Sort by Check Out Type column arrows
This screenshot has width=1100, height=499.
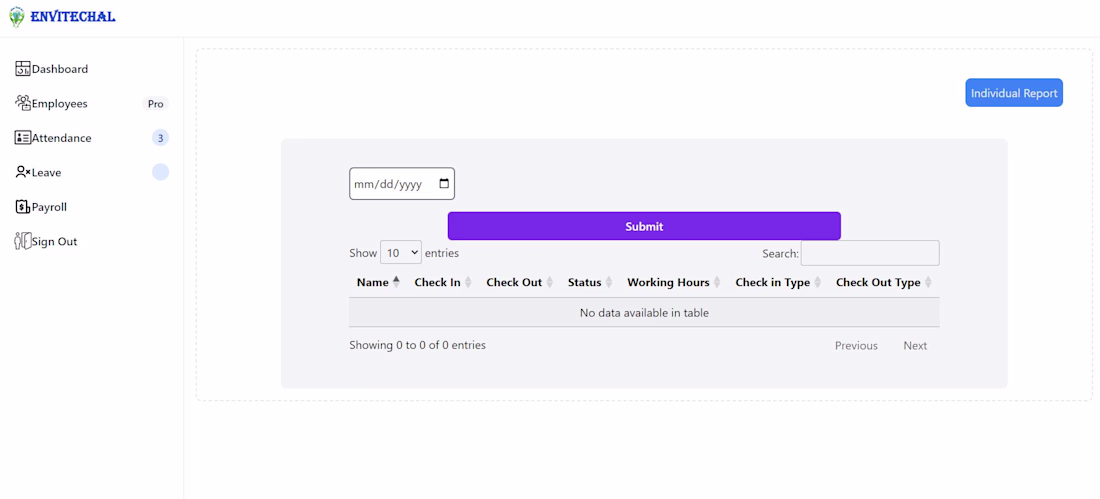coord(928,282)
